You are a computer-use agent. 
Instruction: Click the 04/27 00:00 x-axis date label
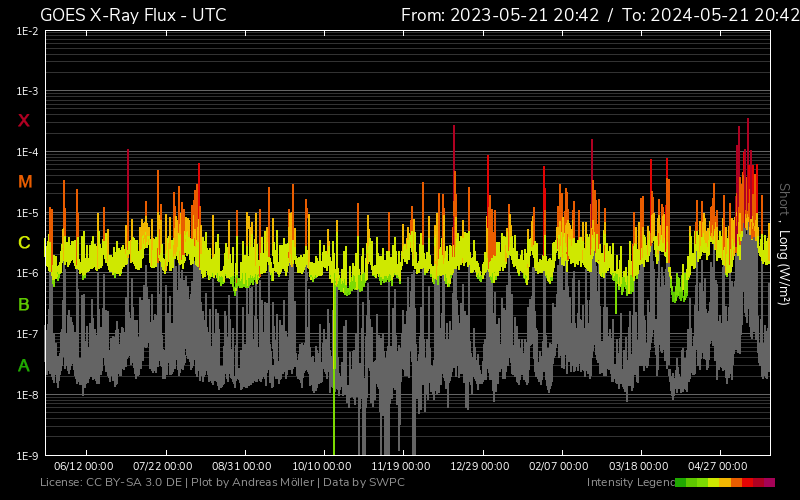(x=719, y=466)
